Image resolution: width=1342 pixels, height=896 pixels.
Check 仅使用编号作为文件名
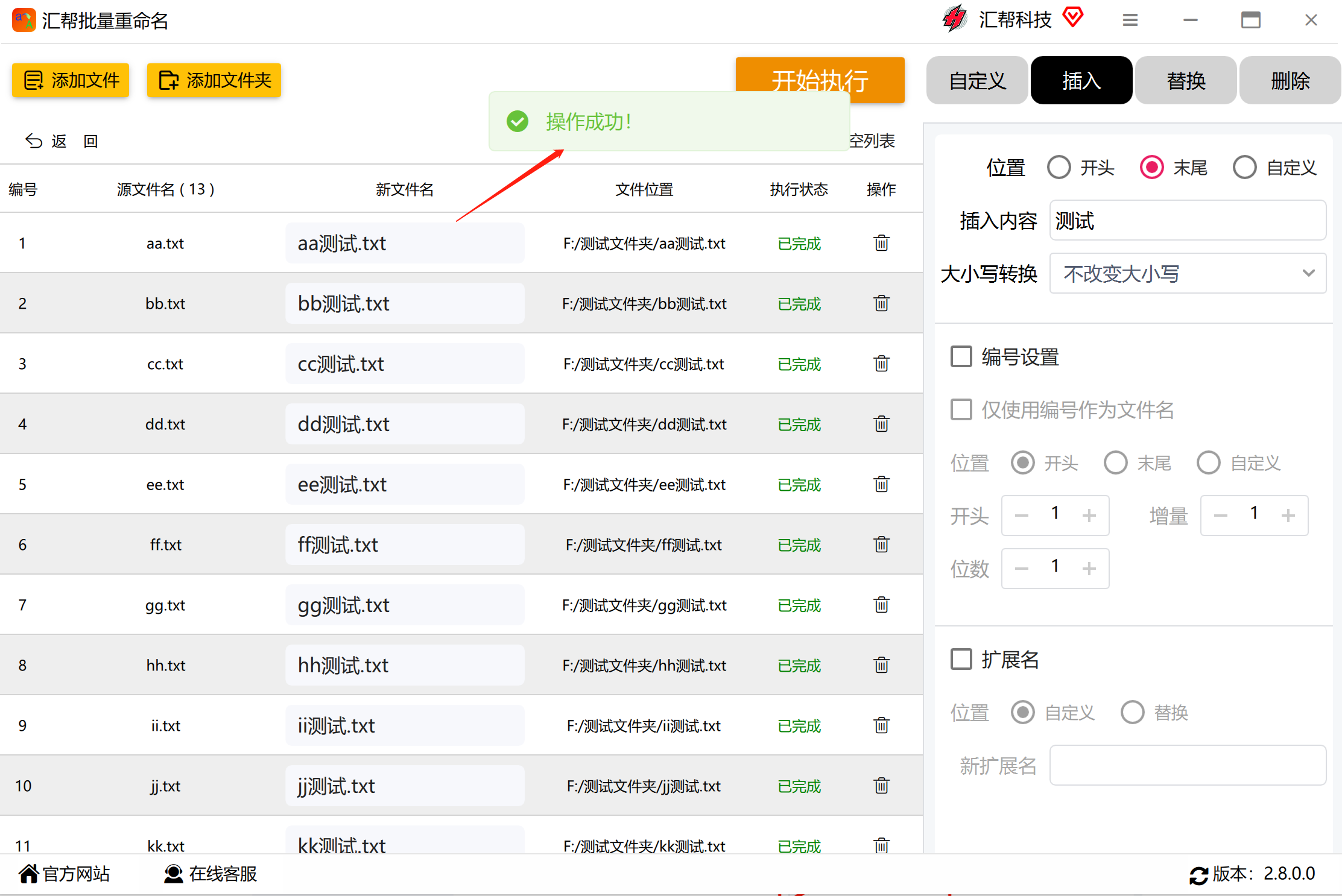961,409
